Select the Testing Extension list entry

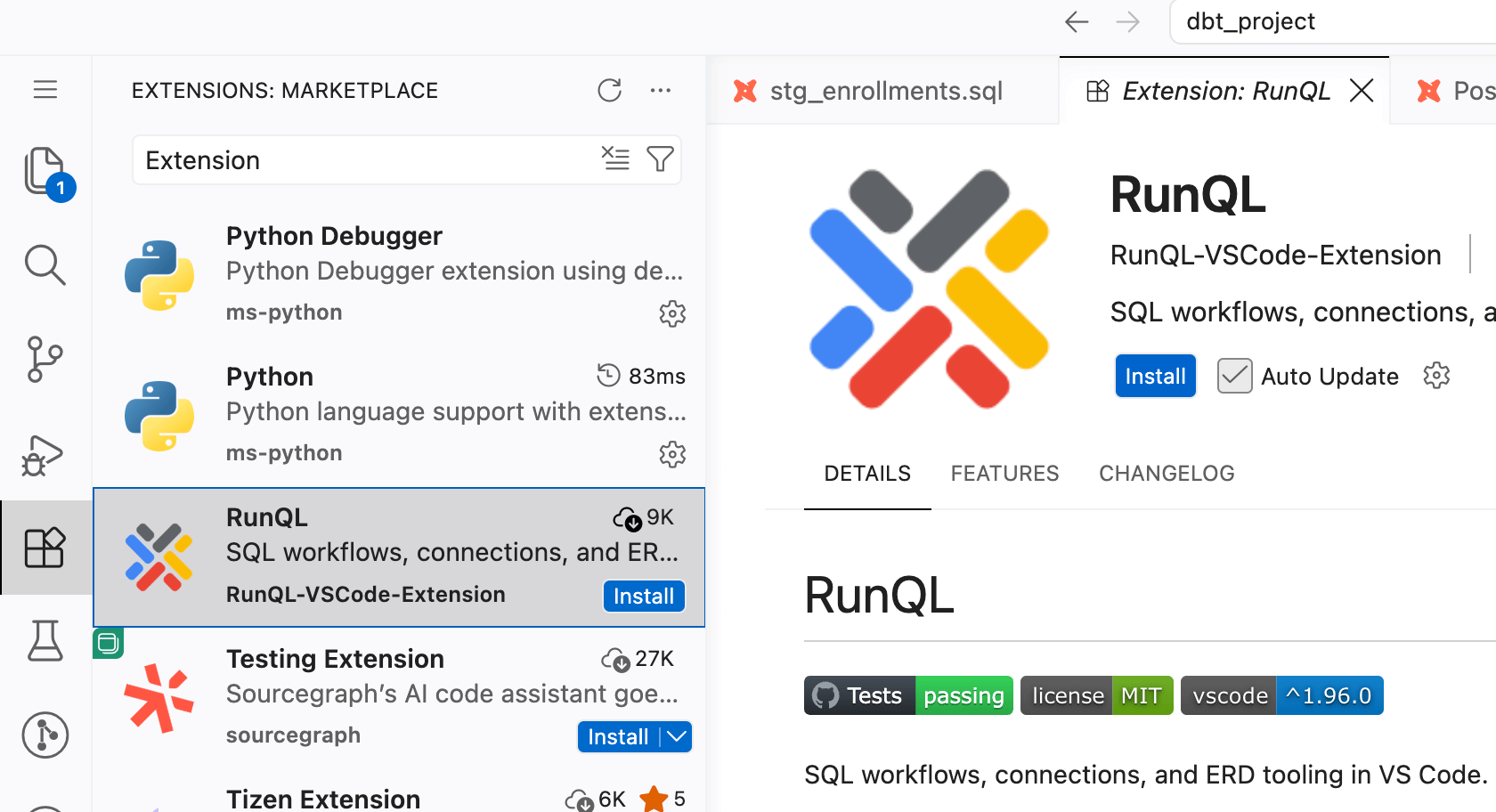[x=399, y=698]
